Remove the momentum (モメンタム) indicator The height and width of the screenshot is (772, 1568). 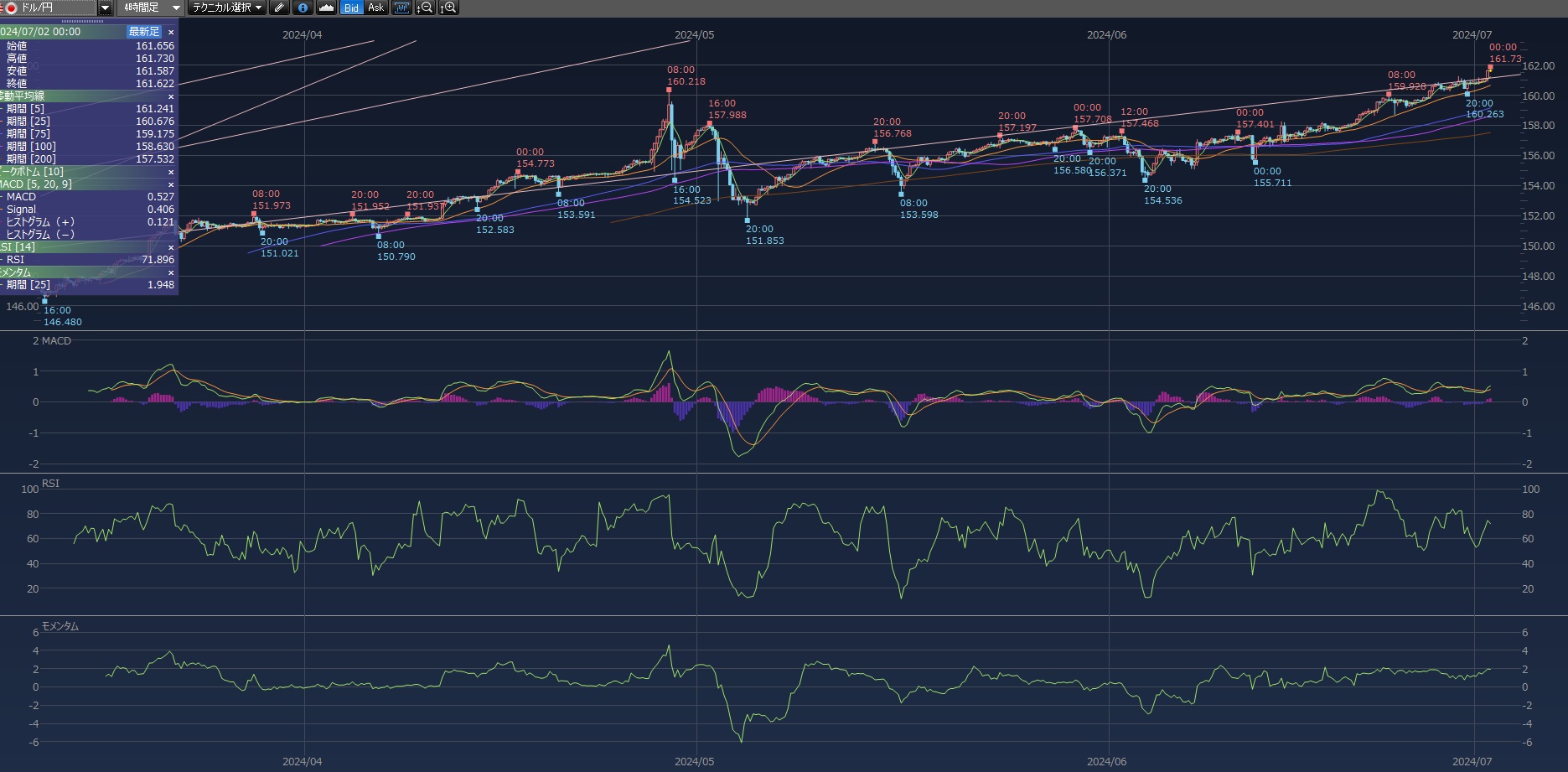click(171, 272)
